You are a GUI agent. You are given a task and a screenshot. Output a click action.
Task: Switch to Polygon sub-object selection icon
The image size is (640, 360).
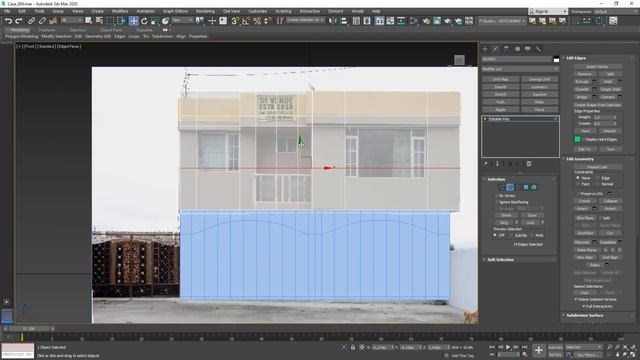pos(526,187)
